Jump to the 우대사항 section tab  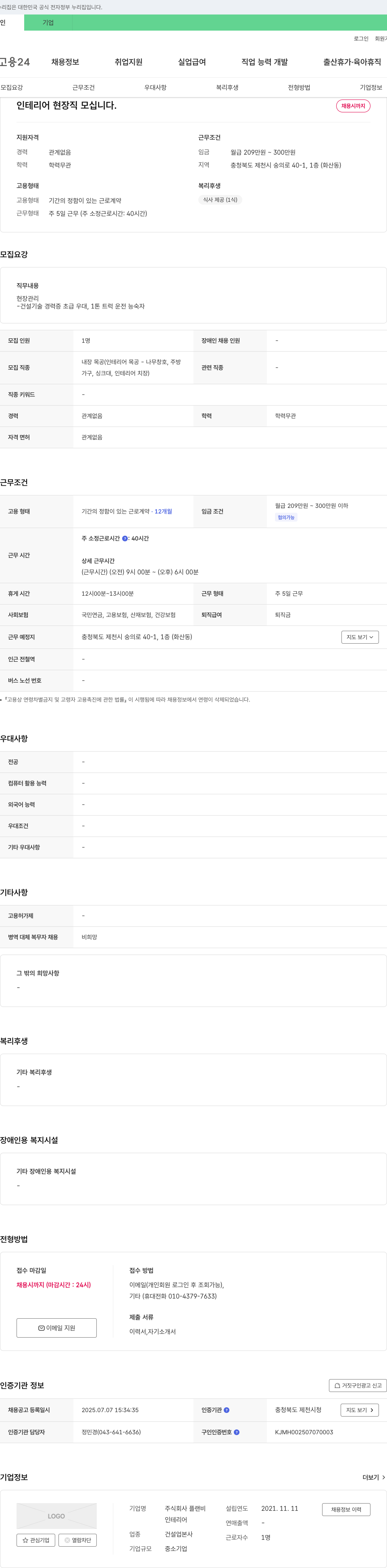click(x=156, y=88)
